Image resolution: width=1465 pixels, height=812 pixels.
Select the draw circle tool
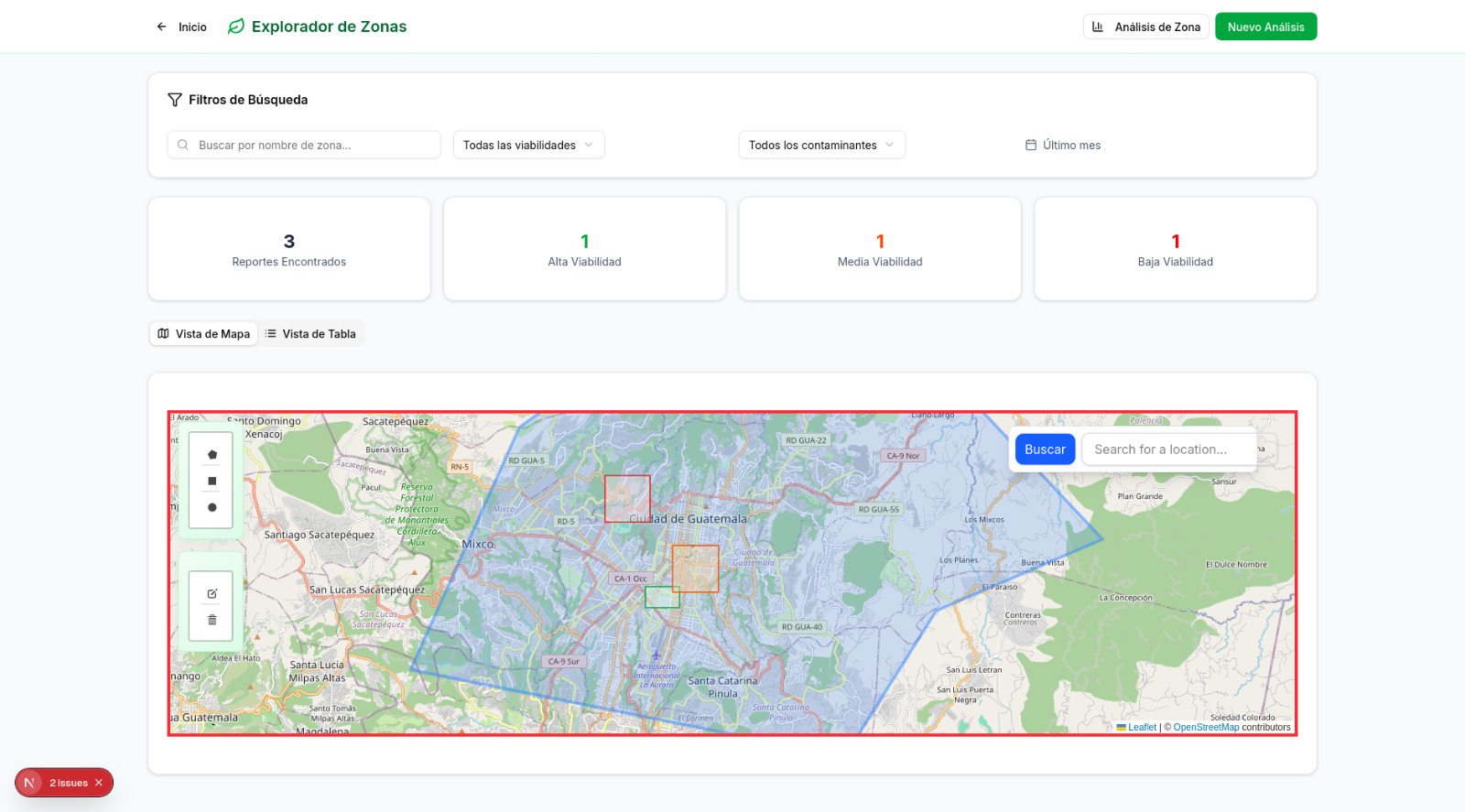[212, 507]
